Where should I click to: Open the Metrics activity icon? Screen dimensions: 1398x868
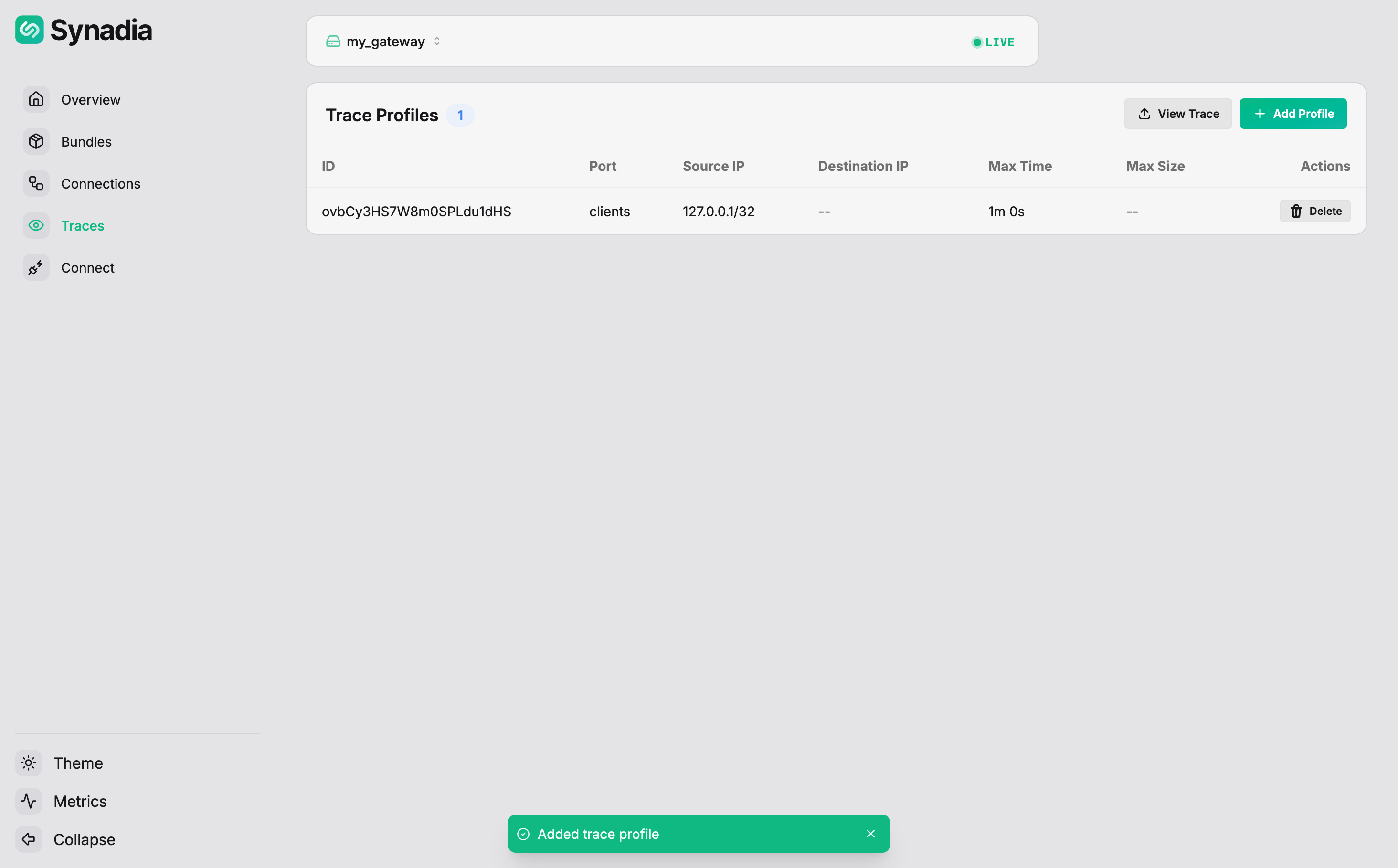tap(29, 802)
